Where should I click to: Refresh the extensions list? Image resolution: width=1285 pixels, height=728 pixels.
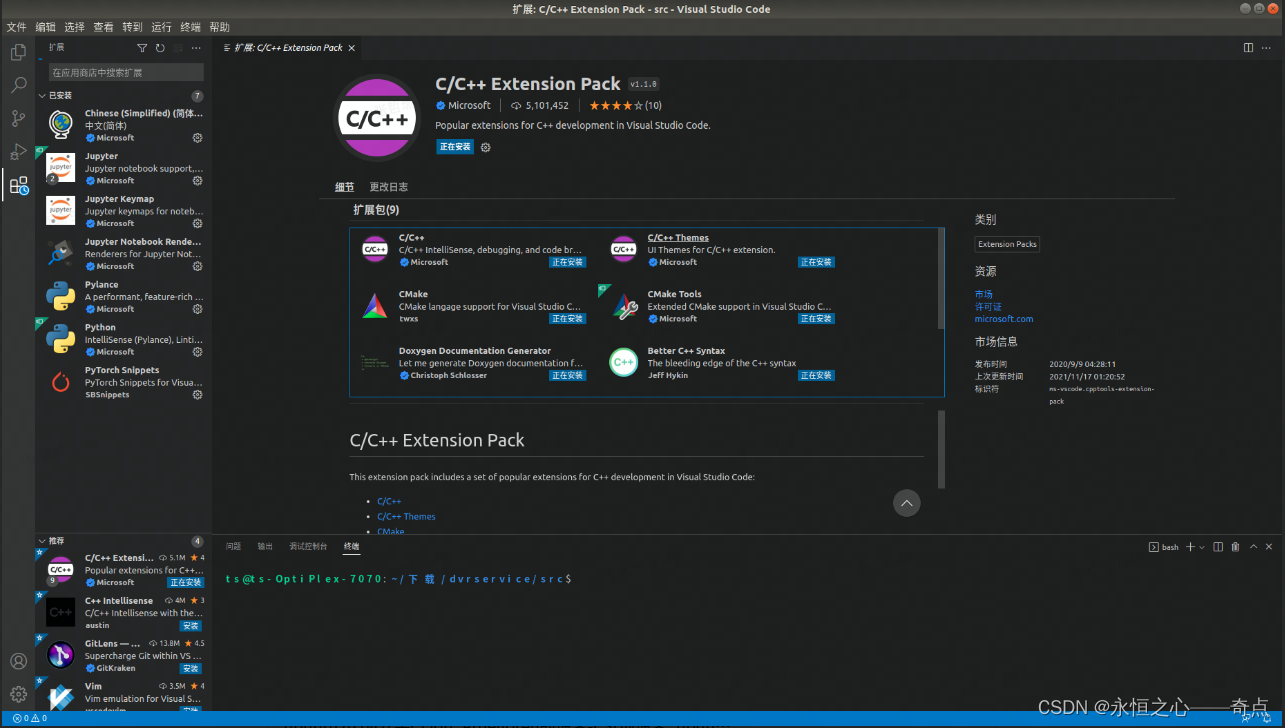tap(160, 48)
